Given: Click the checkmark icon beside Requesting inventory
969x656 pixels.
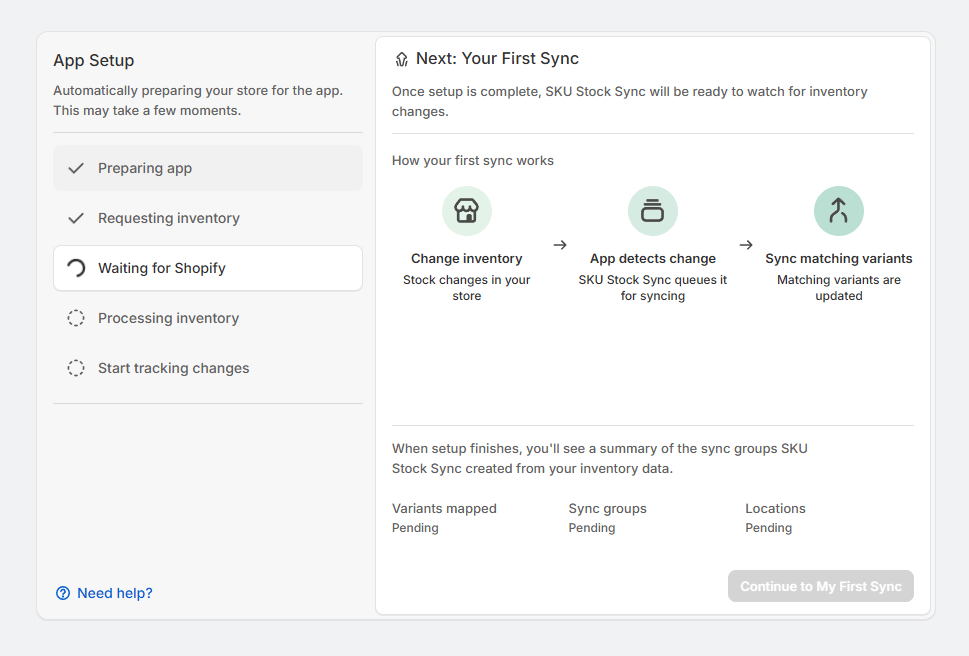Looking at the screenshot, I should point(76,218).
